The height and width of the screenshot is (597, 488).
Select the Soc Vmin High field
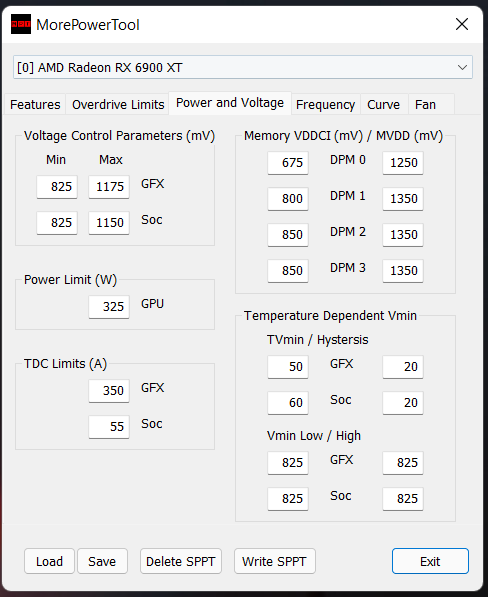[403, 499]
